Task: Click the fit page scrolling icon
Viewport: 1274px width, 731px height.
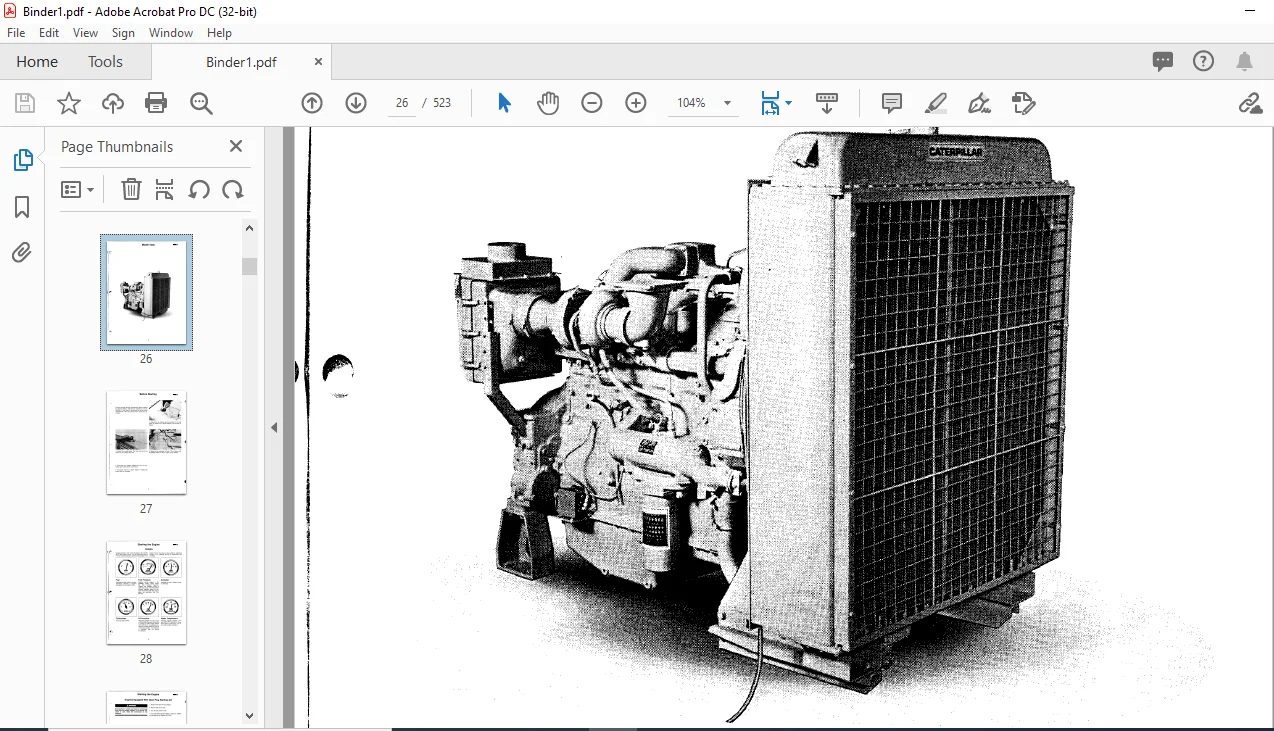Action: pyautogui.click(x=770, y=103)
